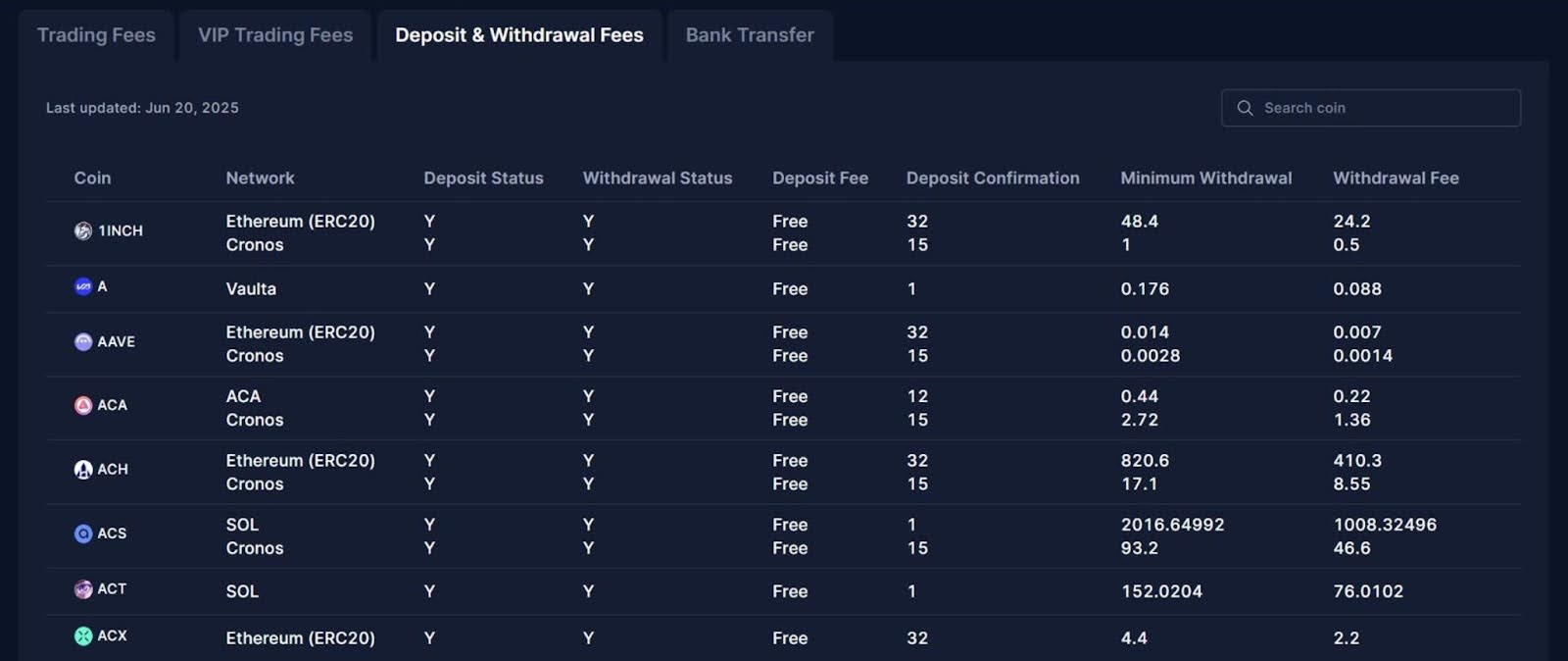Open the Deposit & Withdrawal Fees tab

519,35
